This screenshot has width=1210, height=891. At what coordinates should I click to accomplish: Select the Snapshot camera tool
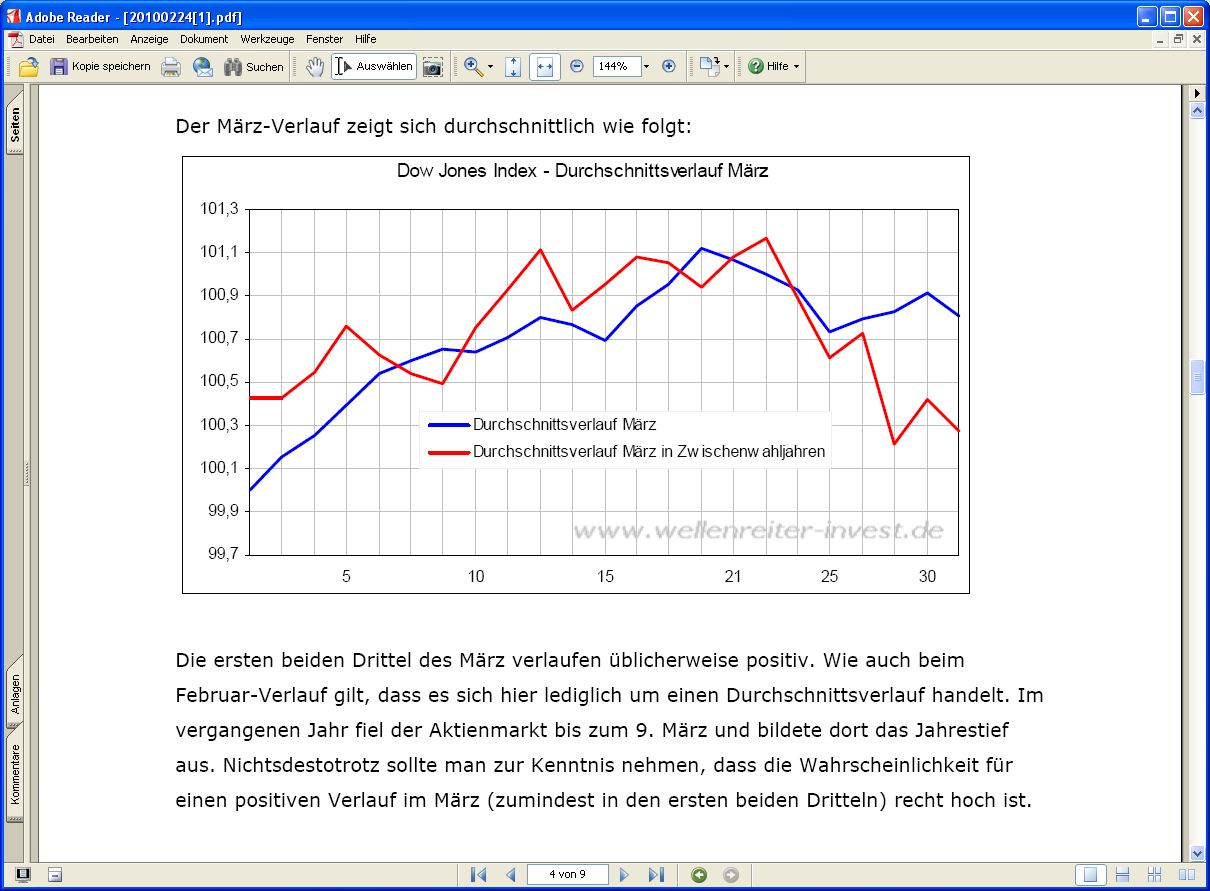click(433, 67)
